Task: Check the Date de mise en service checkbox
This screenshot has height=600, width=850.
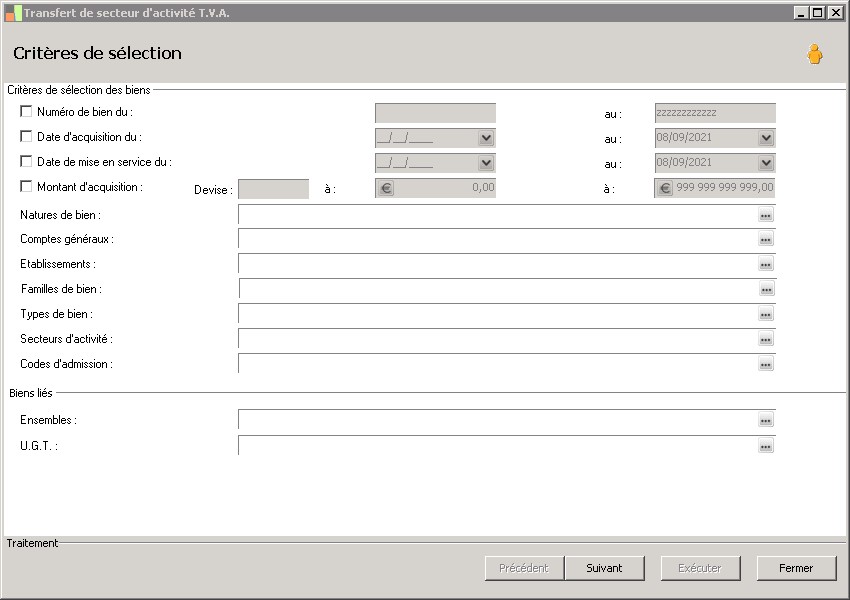Action: coord(26,161)
